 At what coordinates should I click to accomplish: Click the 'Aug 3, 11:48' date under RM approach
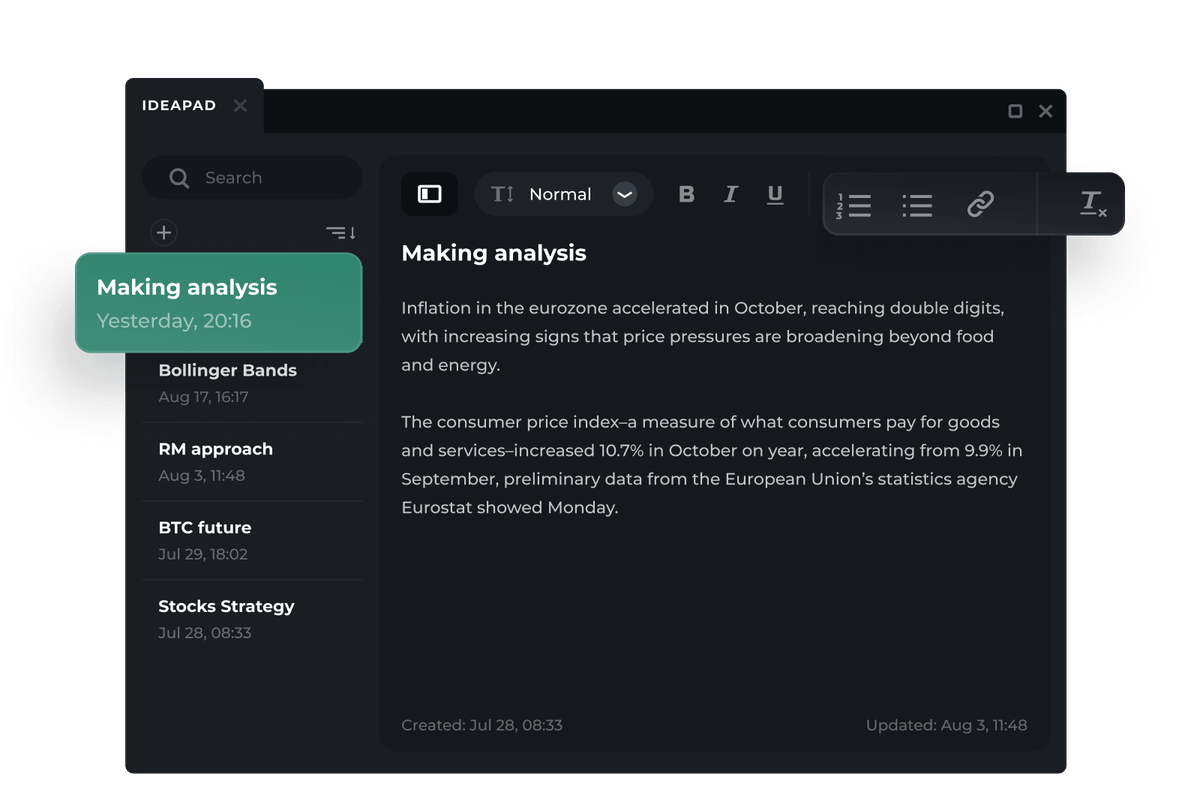click(x=201, y=476)
